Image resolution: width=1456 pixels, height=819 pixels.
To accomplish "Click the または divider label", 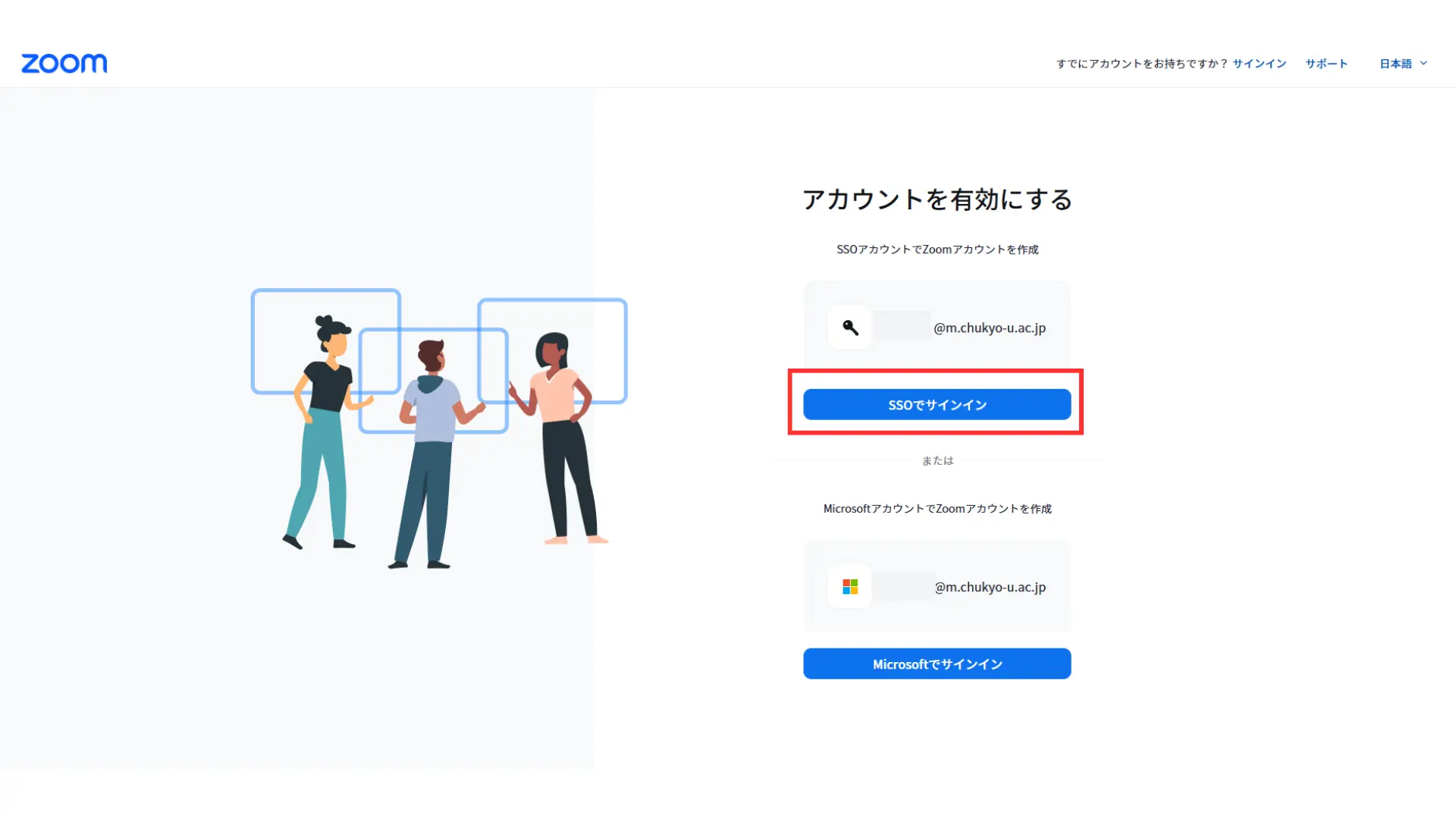I will (x=937, y=460).
